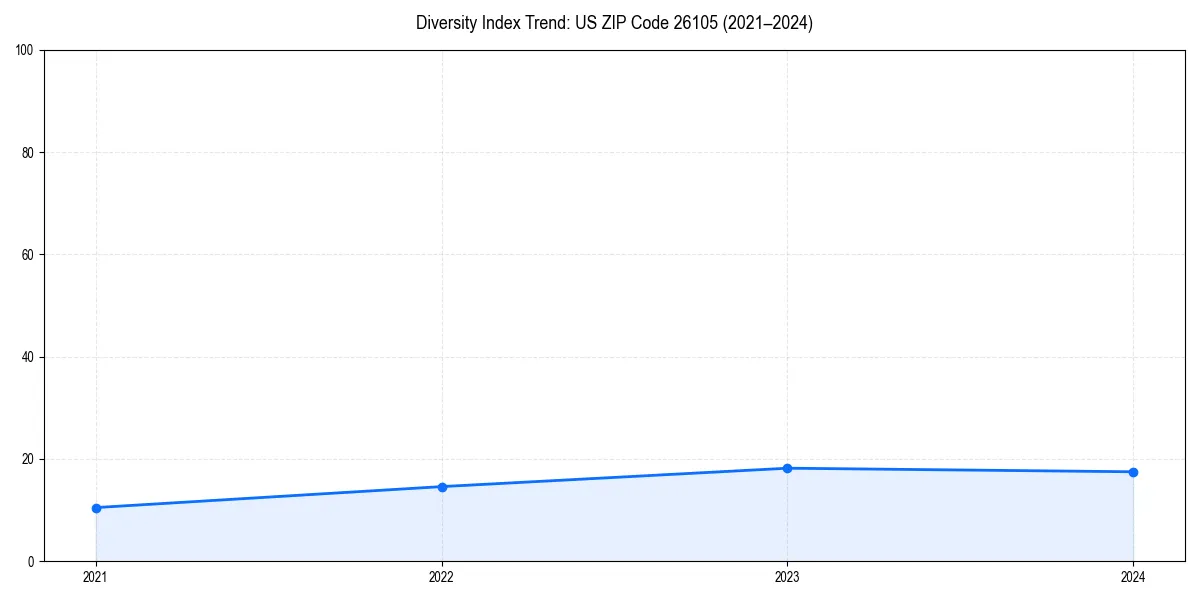1200x600 pixels.
Task: Click the trend line segment between 2022 and 2023
Action: [614, 477]
